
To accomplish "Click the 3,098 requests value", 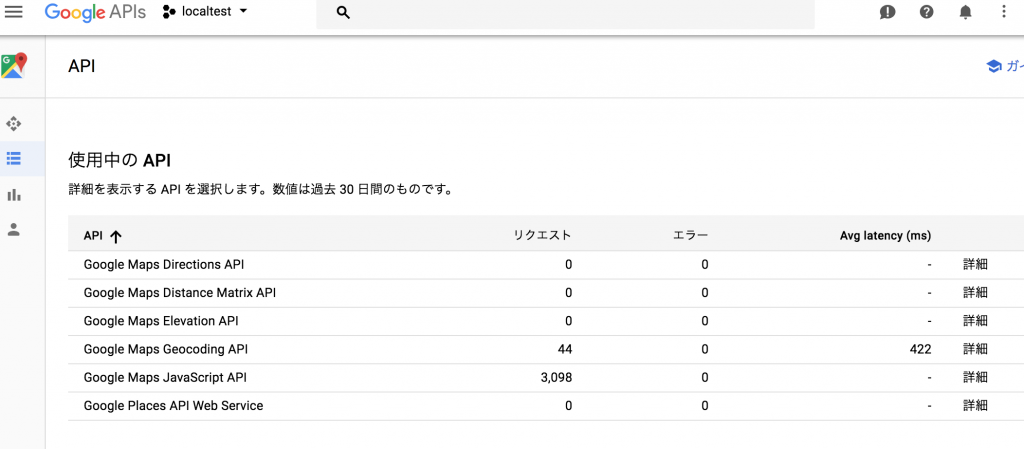I will (554, 377).
